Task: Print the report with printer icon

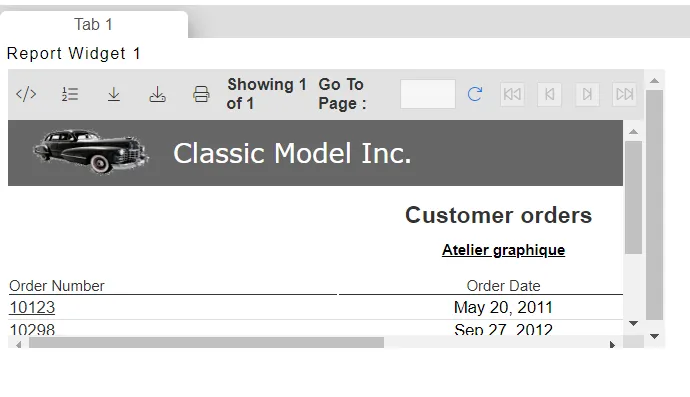Action: tap(201, 94)
